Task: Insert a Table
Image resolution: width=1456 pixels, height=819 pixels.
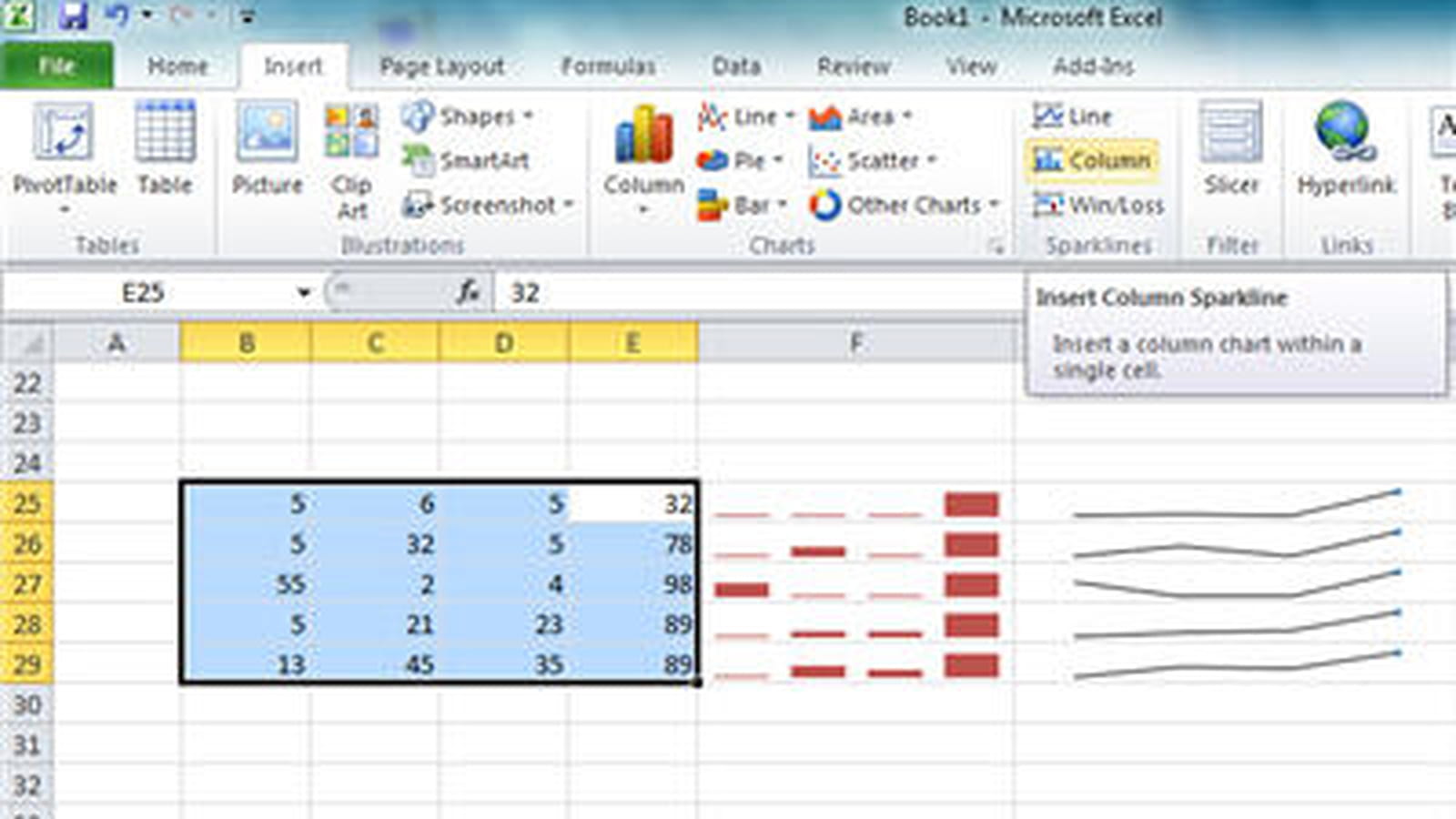Action: [165, 150]
